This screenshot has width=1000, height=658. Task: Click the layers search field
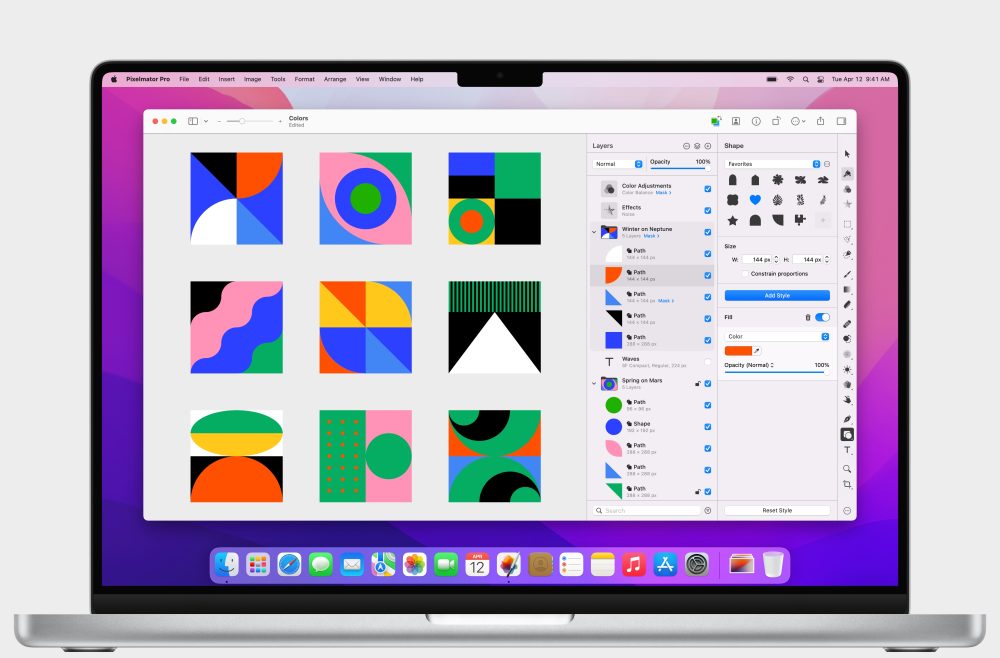[x=645, y=510]
